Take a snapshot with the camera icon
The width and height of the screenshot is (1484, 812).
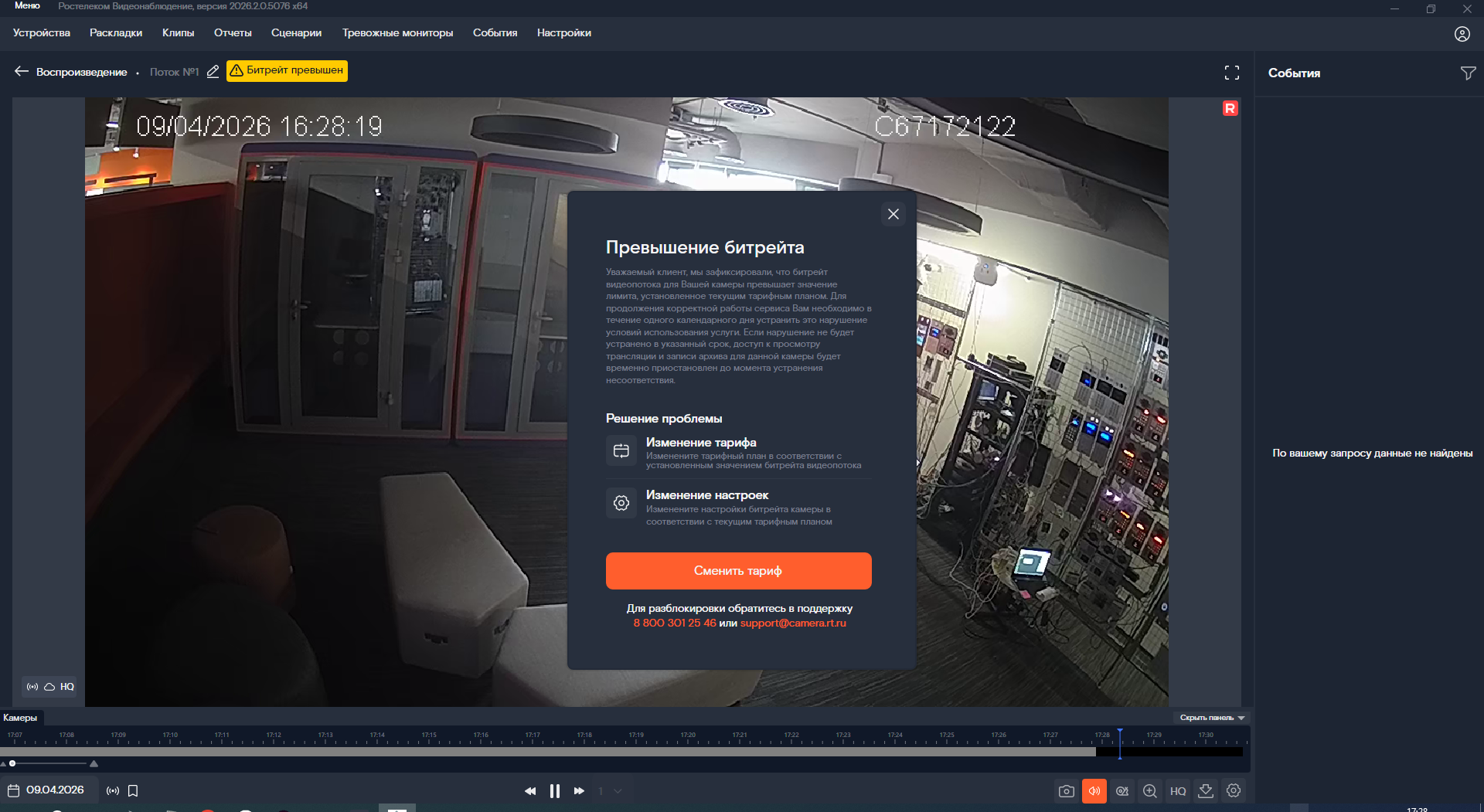tap(1066, 790)
